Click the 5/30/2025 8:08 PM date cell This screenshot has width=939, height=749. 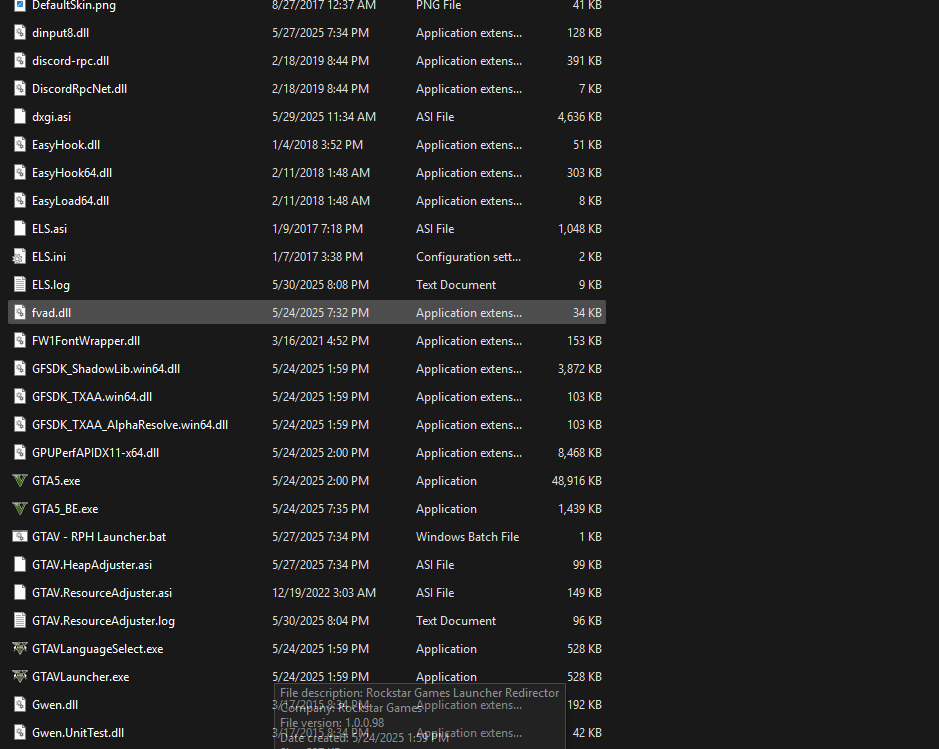click(320, 285)
